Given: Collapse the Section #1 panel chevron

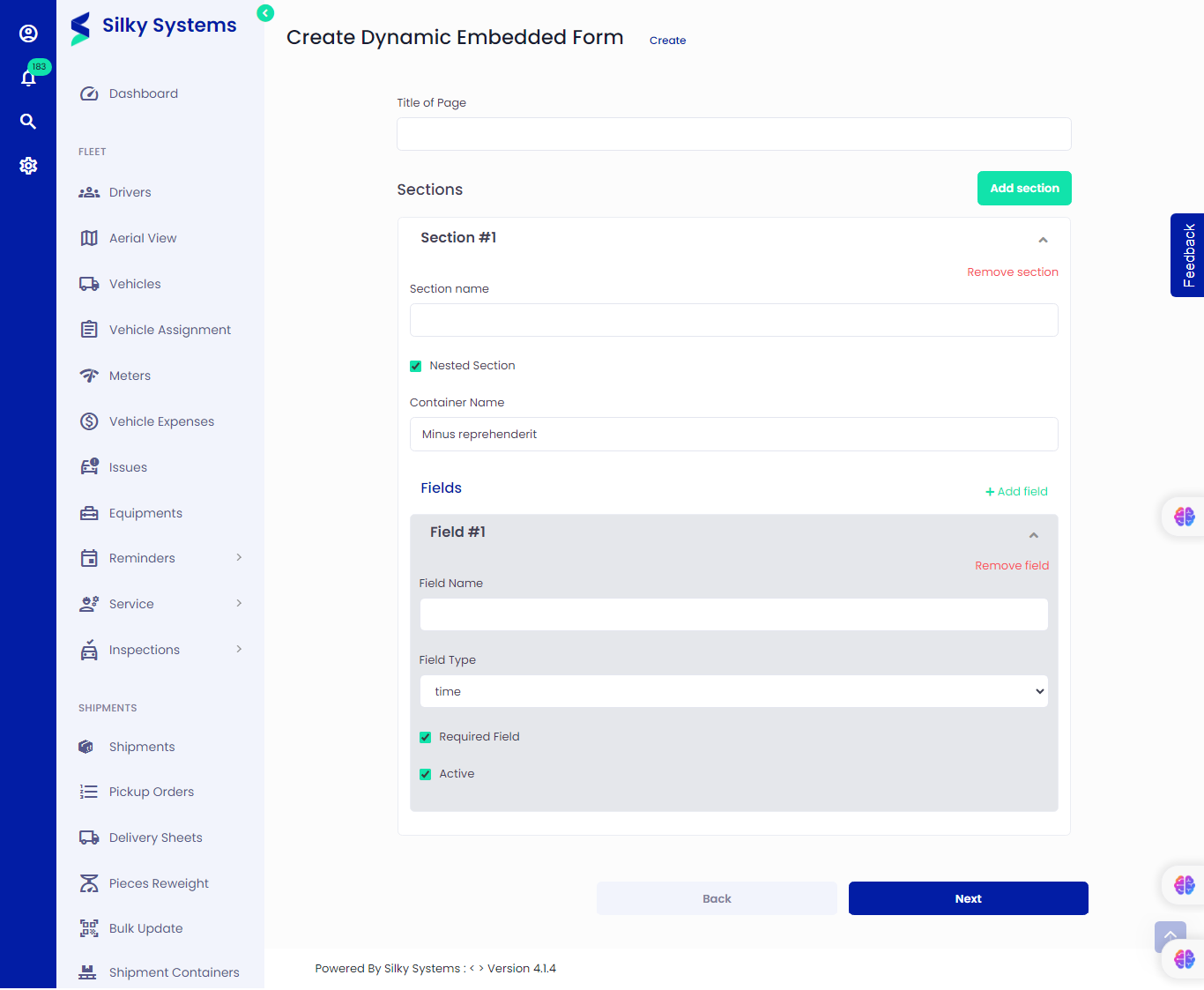Looking at the screenshot, I should (1043, 240).
